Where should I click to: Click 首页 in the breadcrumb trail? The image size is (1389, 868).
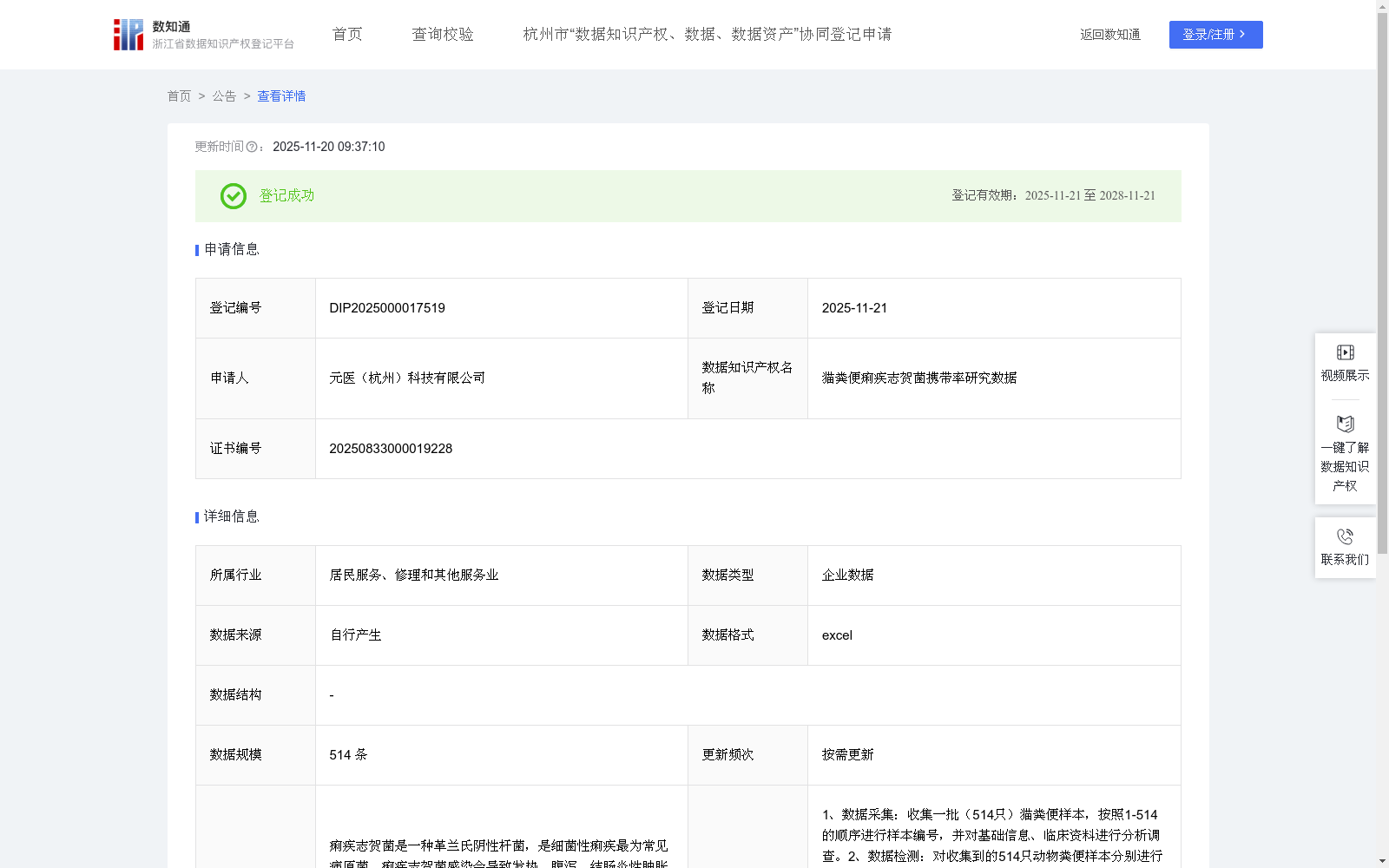(x=180, y=96)
